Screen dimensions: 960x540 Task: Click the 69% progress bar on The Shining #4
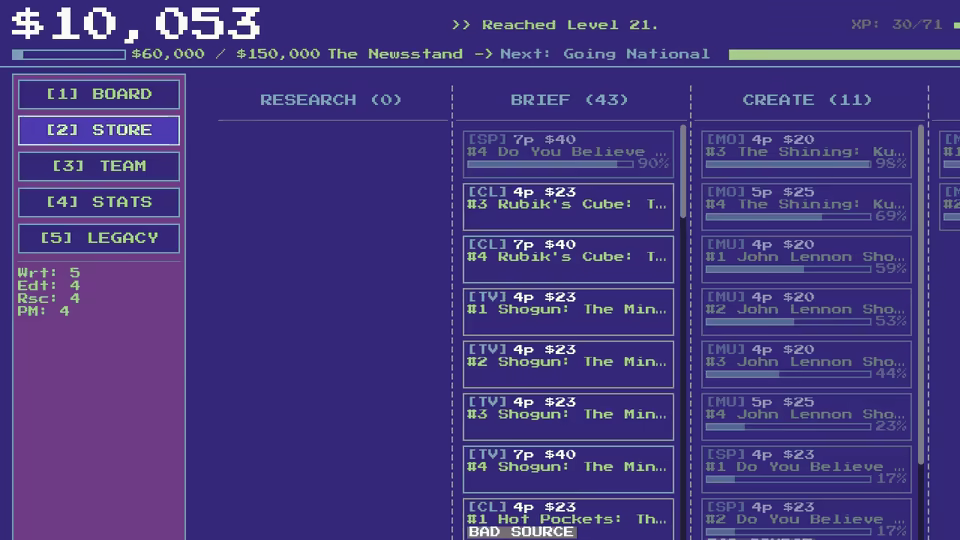click(788, 217)
